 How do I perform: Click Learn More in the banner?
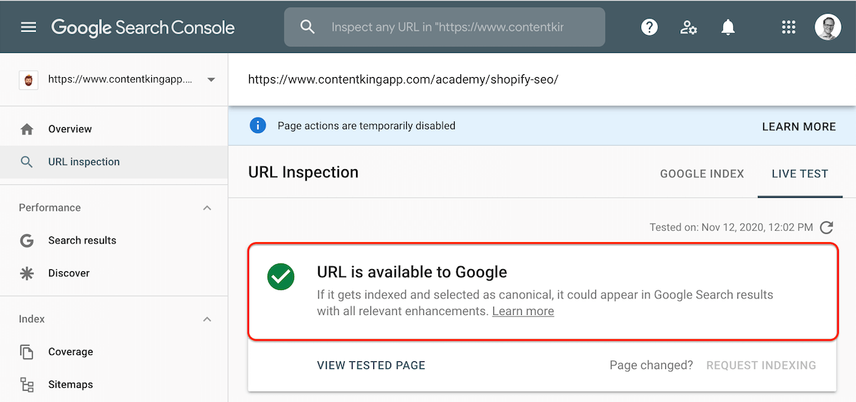[799, 127]
